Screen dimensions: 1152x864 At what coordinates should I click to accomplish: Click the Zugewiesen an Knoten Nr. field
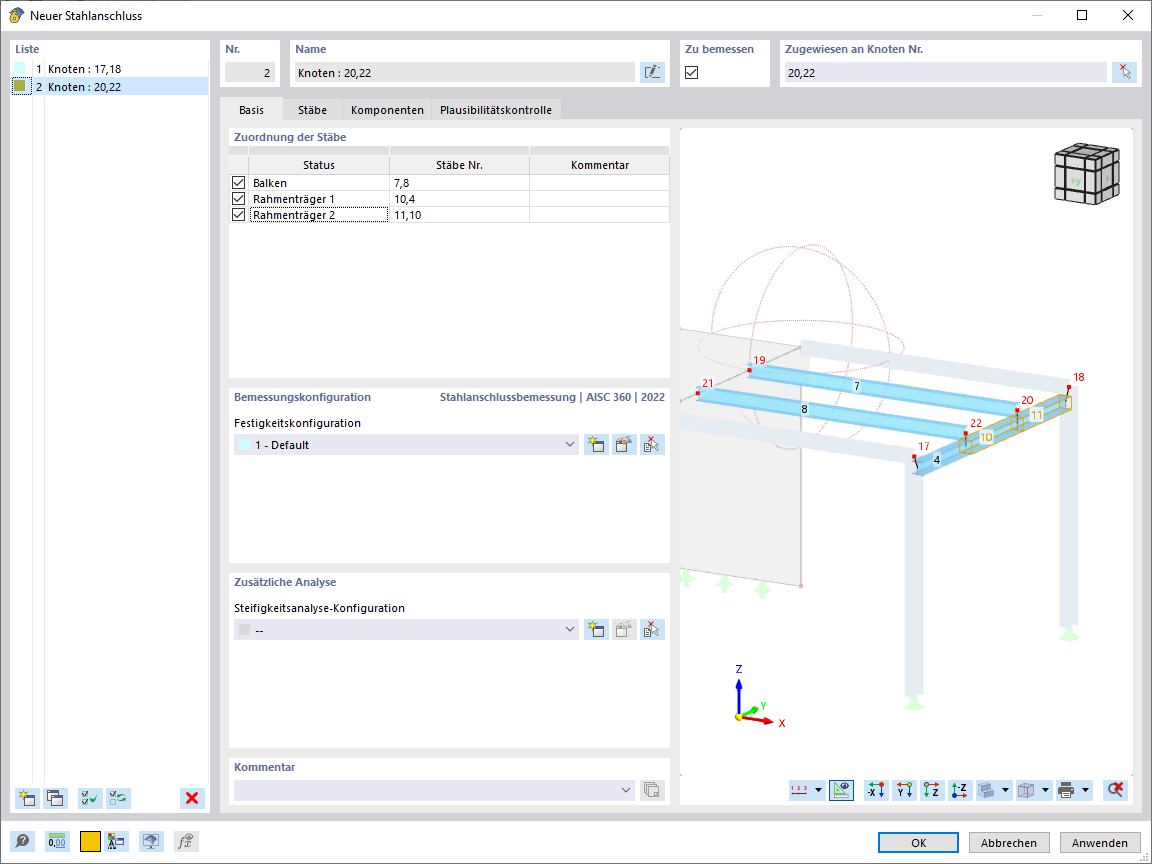(x=945, y=72)
